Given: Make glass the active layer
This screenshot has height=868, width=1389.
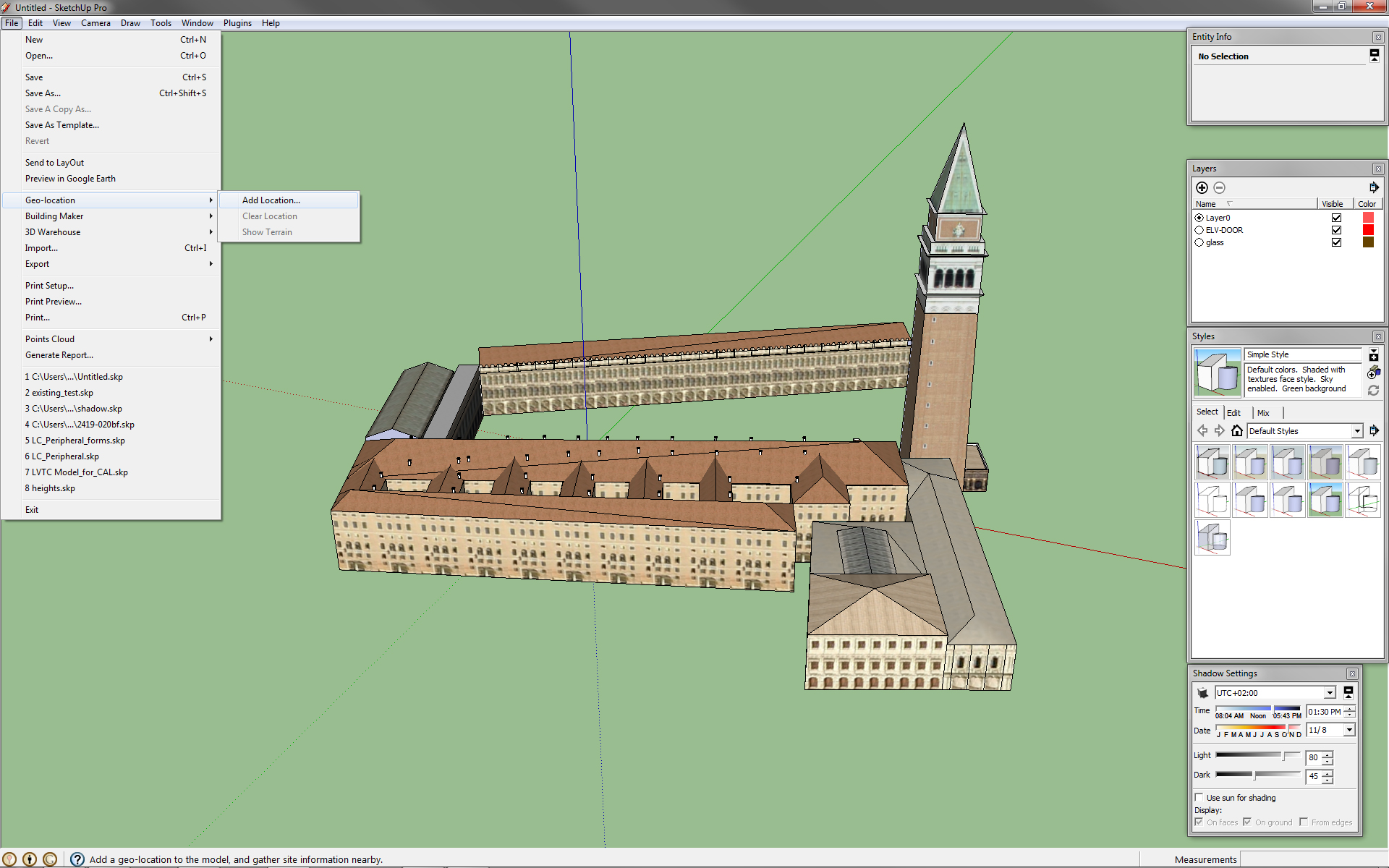Looking at the screenshot, I should 1199,243.
